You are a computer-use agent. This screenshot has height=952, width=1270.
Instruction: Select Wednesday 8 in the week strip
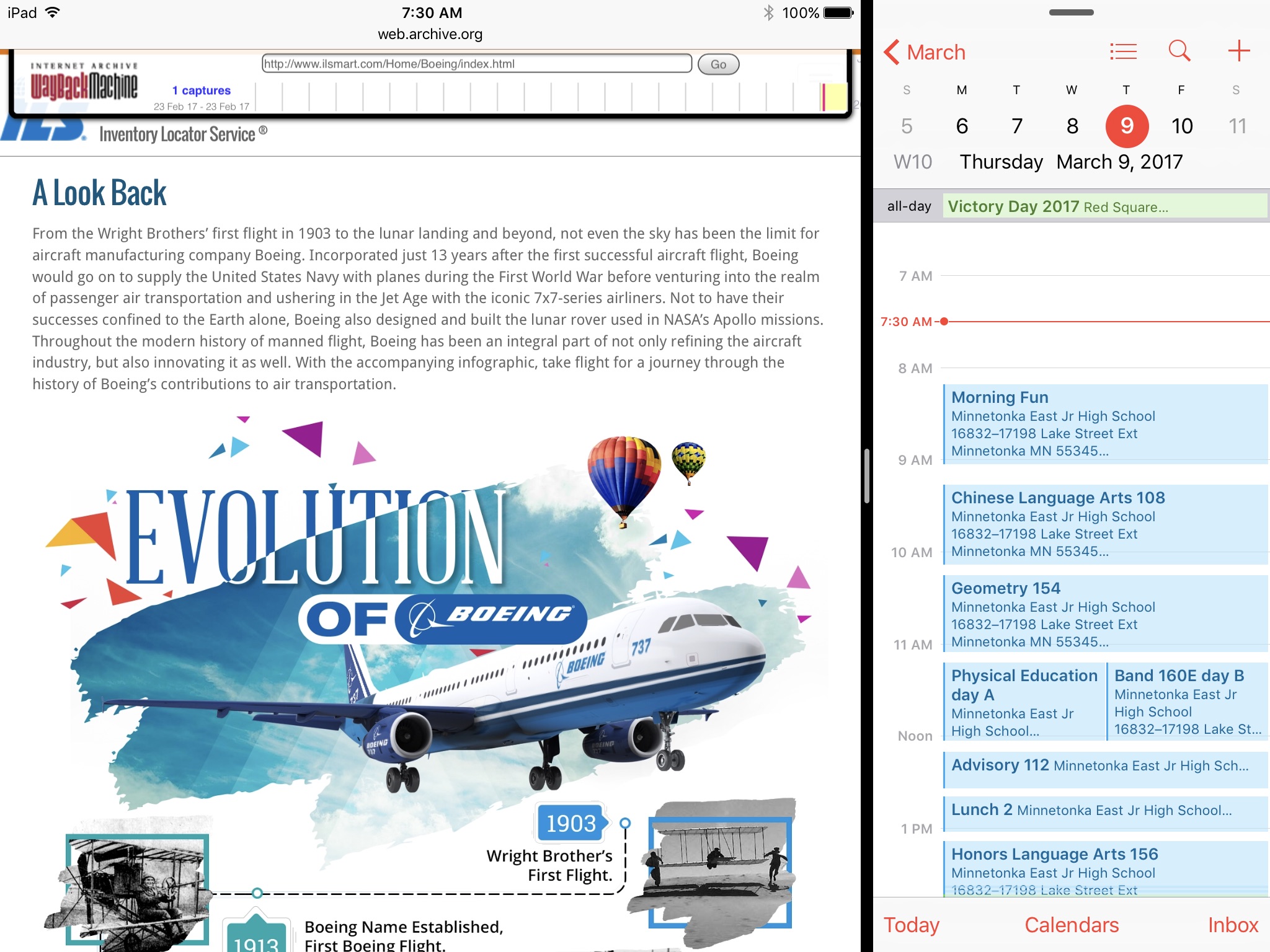point(1072,126)
